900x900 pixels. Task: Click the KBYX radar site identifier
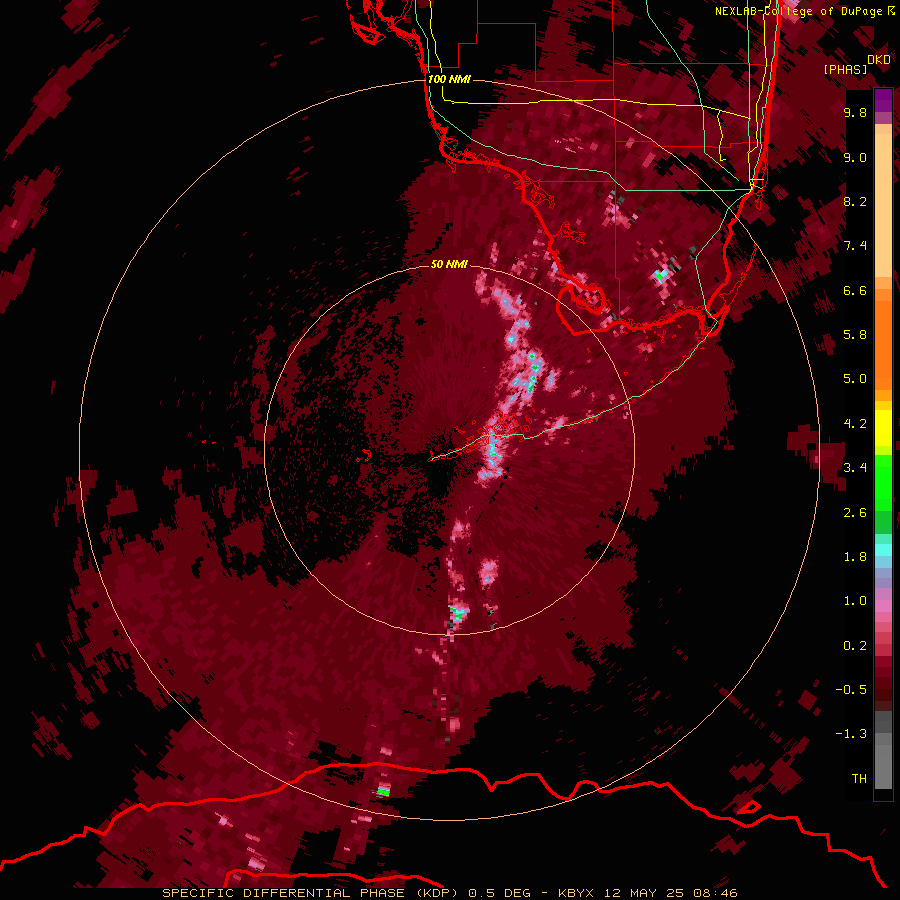[577, 893]
